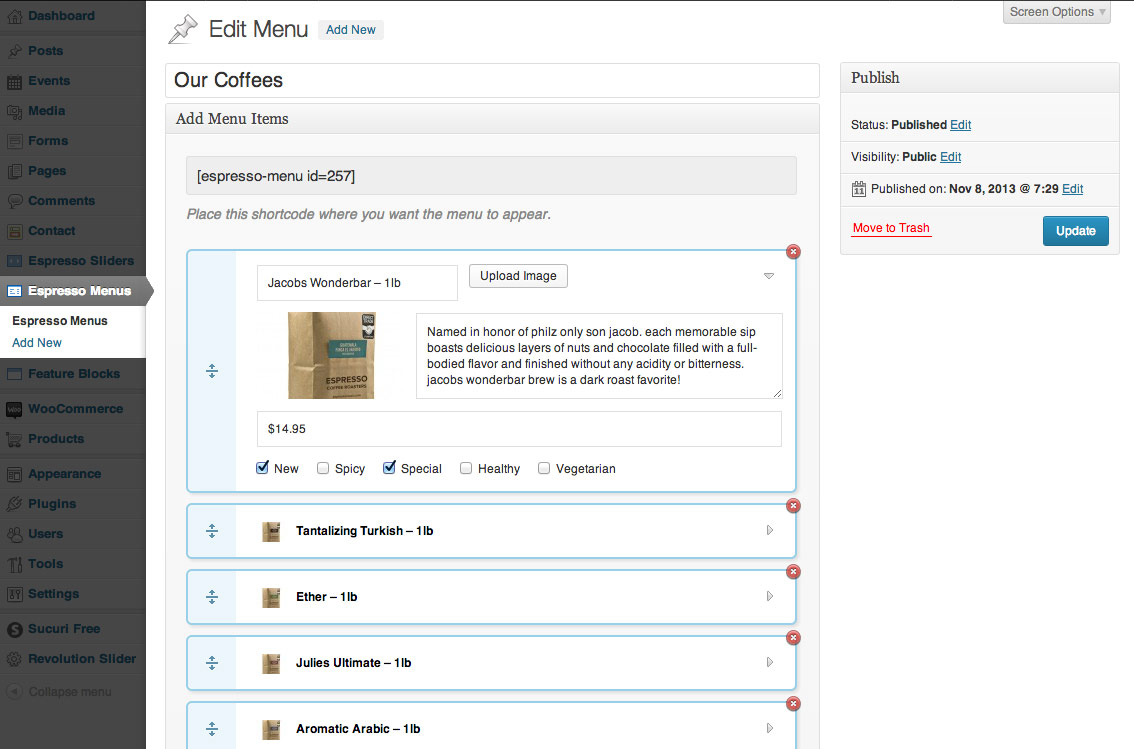Click the Upload Image button
The image size is (1134, 749).
click(519, 276)
